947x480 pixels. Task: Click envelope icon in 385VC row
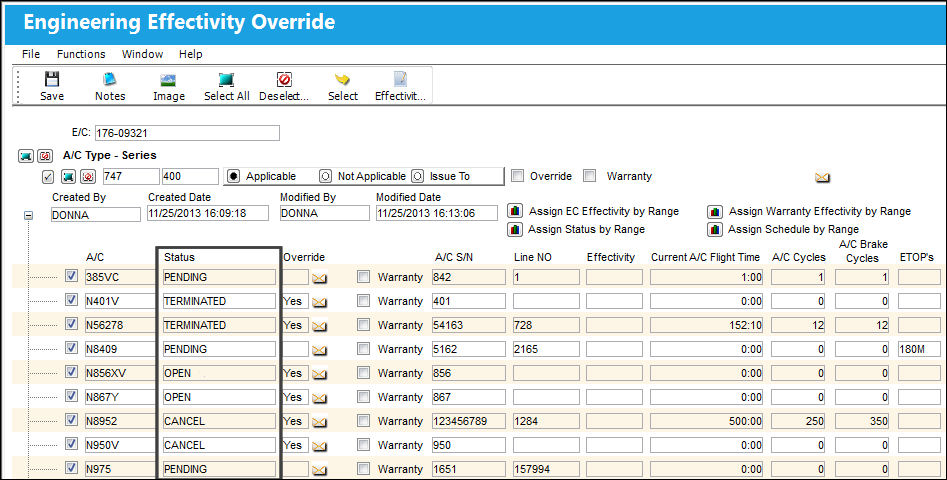(319, 278)
